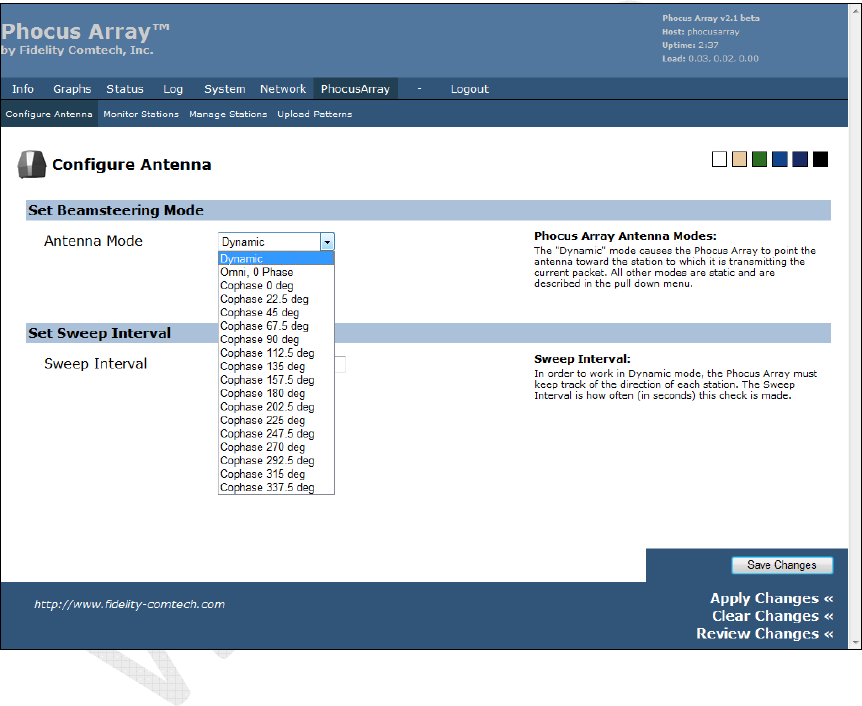The height and width of the screenshot is (706, 862).
Task: Click the Phocus Array title logo
Action: click(85, 32)
